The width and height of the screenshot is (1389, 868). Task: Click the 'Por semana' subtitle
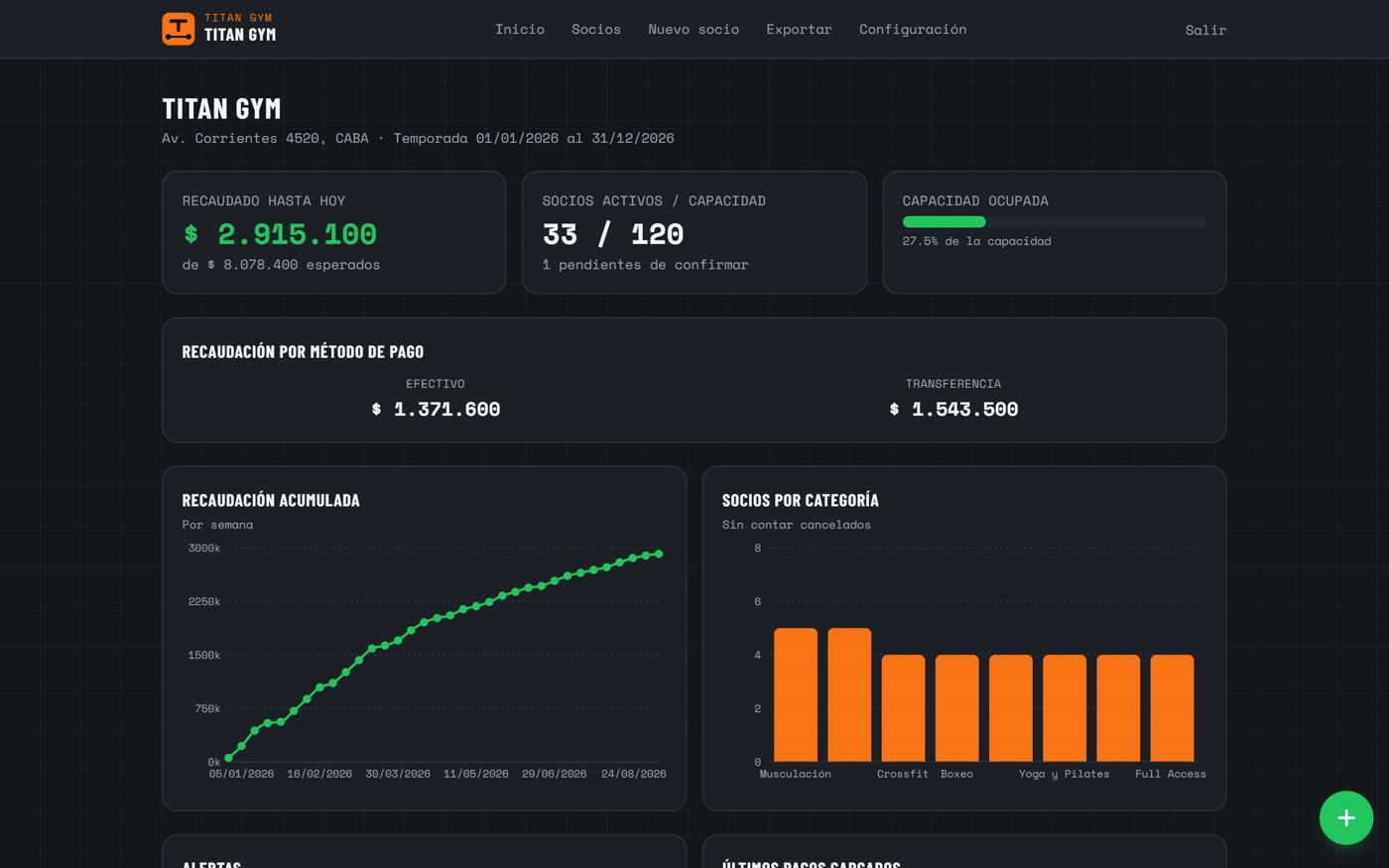click(217, 525)
